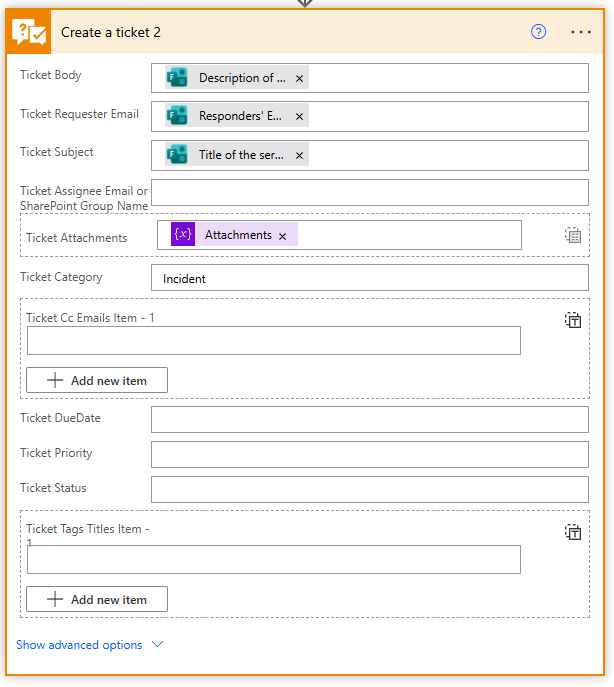This screenshot has height=687, width=614.
Task: Click the Ticket Category field showing Incident
Action: [x=369, y=278]
